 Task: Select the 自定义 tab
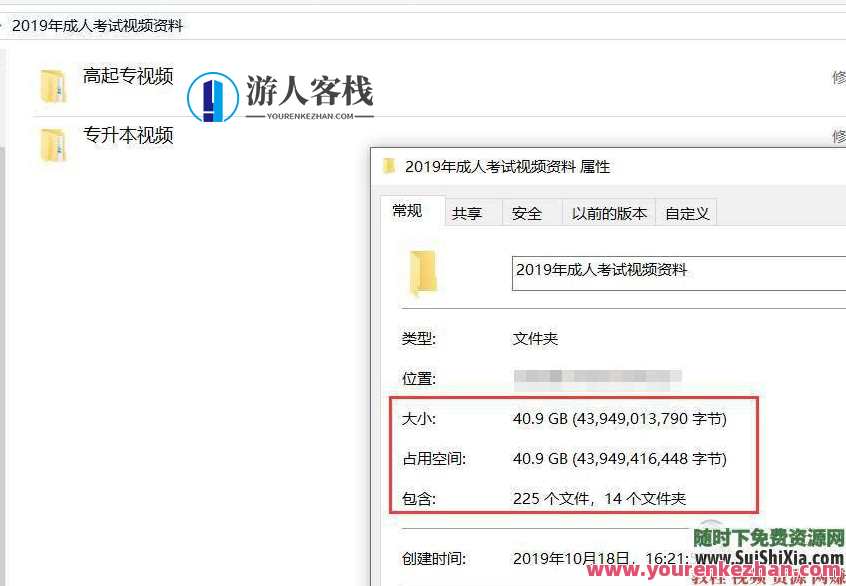[x=686, y=213]
